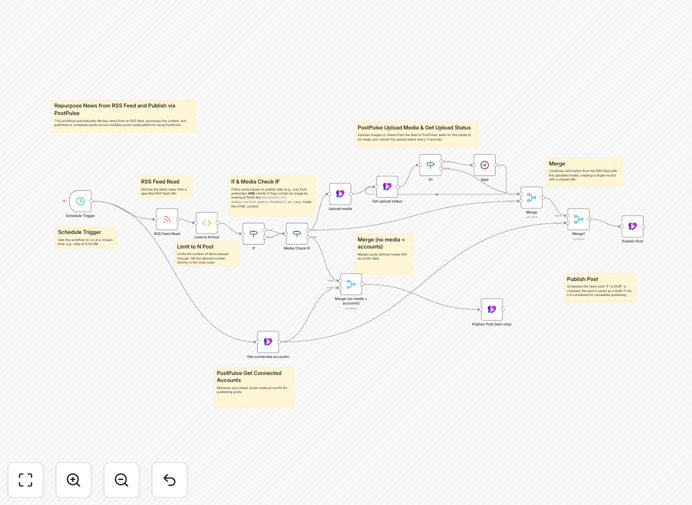Open the Merge1 node

(578, 219)
